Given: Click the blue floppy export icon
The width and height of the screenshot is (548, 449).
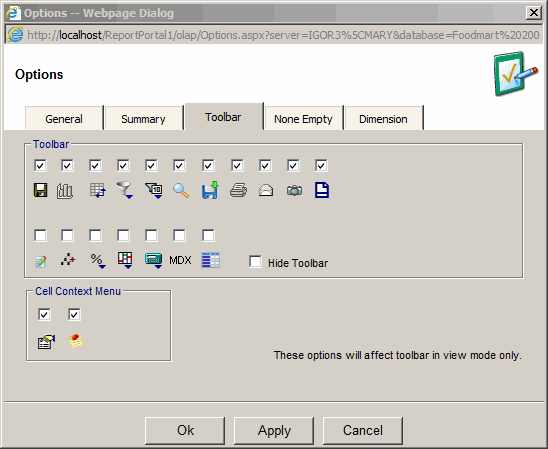Looking at the screenshot, I should [210, 190].
